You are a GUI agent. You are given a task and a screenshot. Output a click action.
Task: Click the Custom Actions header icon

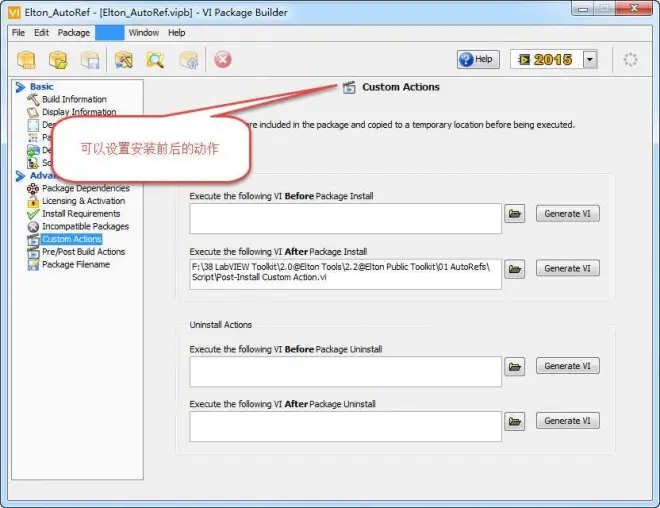pos(349,87)
